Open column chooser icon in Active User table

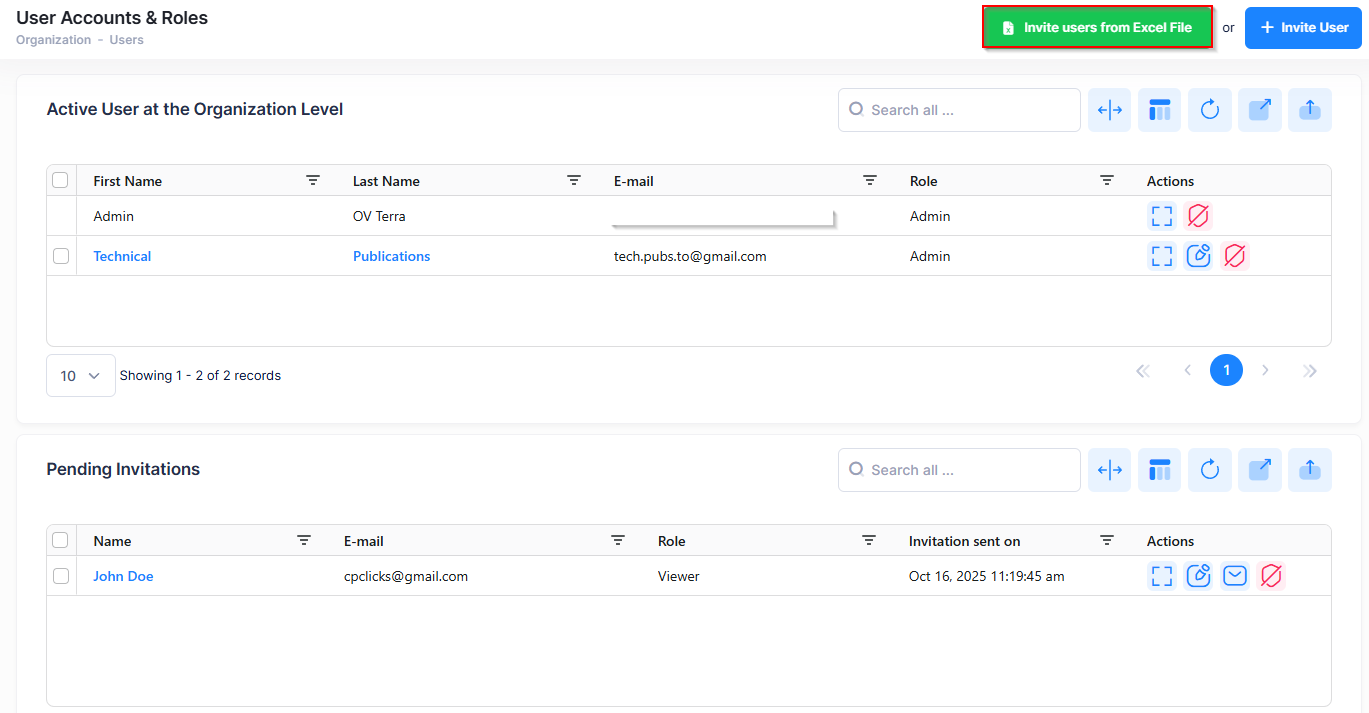pos(1159,110)
